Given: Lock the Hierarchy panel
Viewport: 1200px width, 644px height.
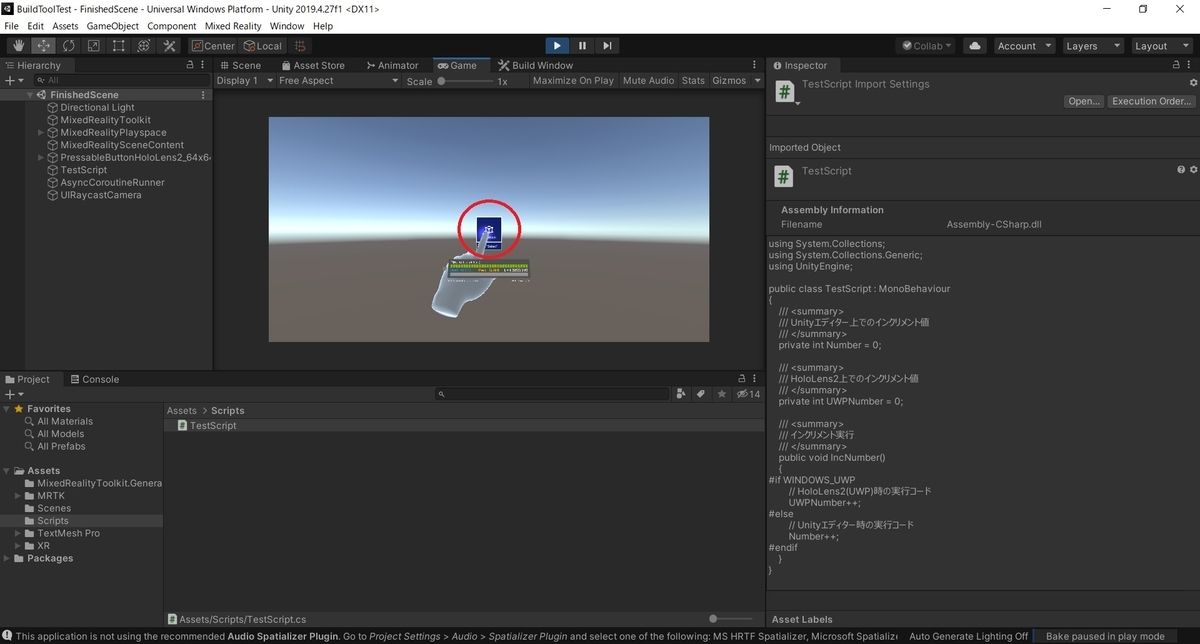Looking at the screenshot, I should tap(190, 65).
